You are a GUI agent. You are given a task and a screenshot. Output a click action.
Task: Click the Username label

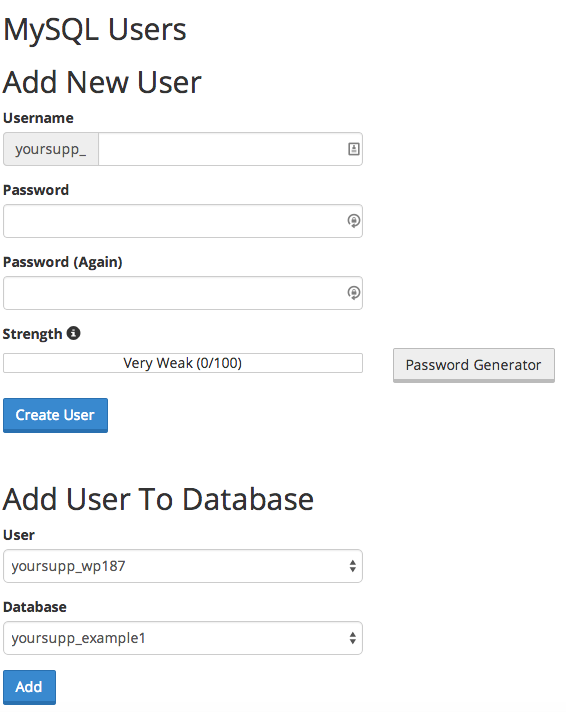(x=38, y=118)
